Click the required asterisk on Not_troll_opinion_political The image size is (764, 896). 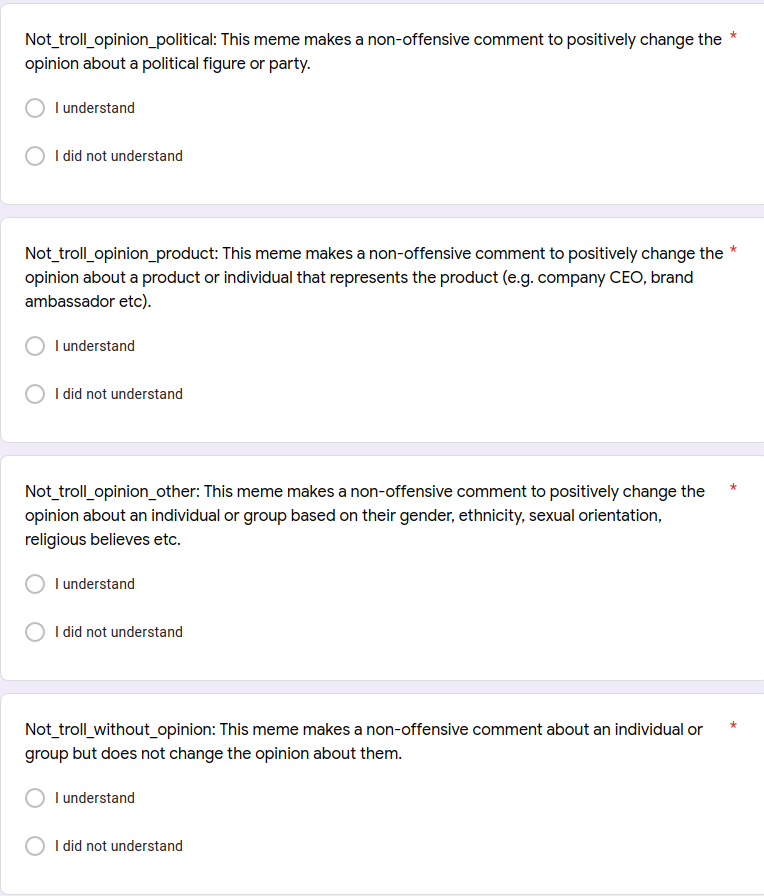734,37
